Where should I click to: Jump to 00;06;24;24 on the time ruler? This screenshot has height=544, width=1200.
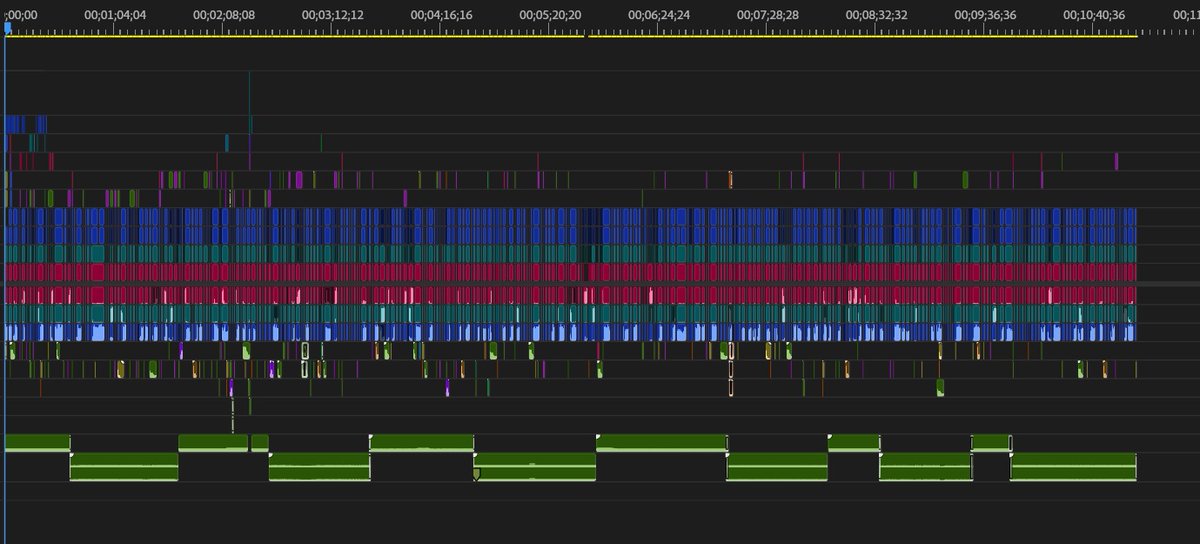point(660,16)
